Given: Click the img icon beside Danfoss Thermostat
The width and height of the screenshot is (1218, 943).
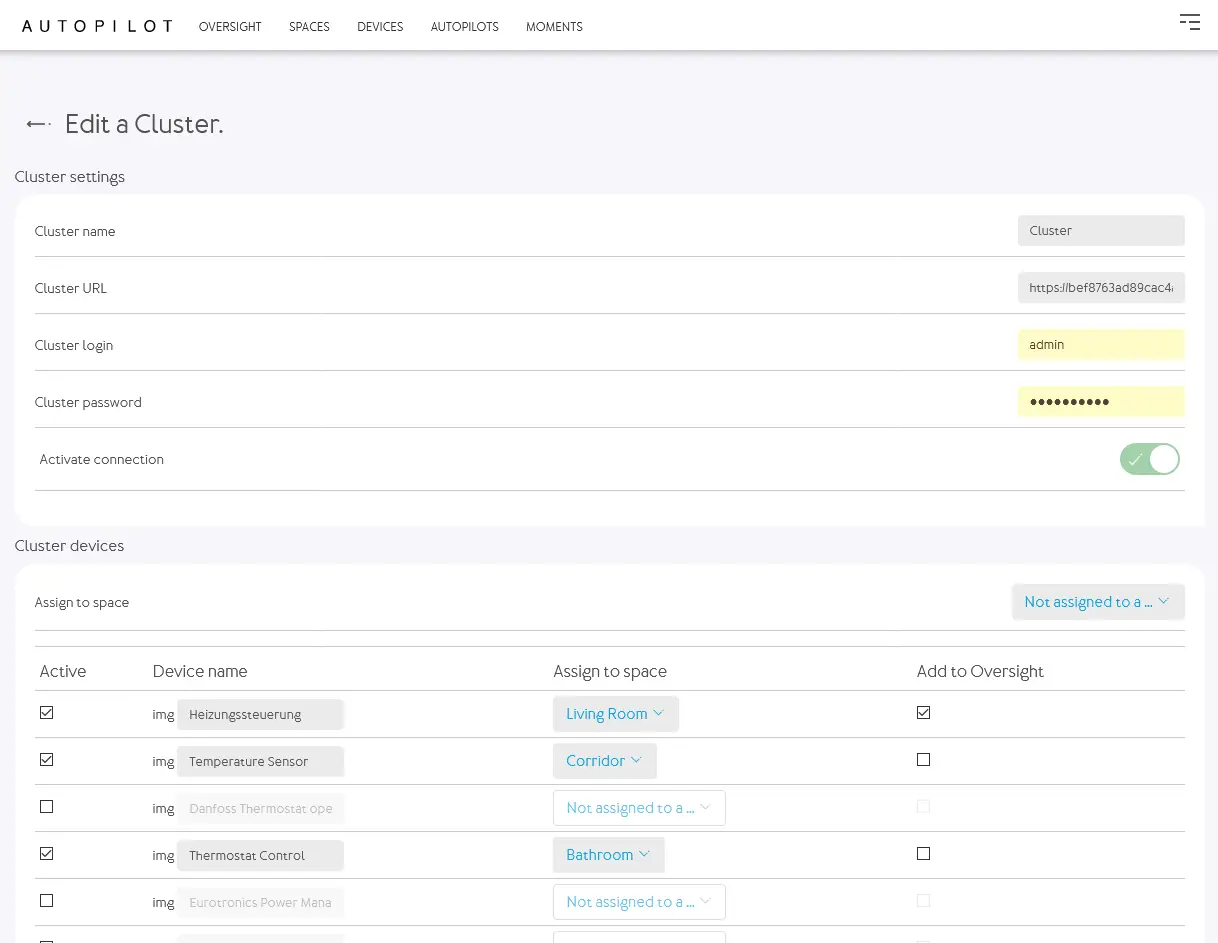Looking at the screenshot, I should 163,809.
